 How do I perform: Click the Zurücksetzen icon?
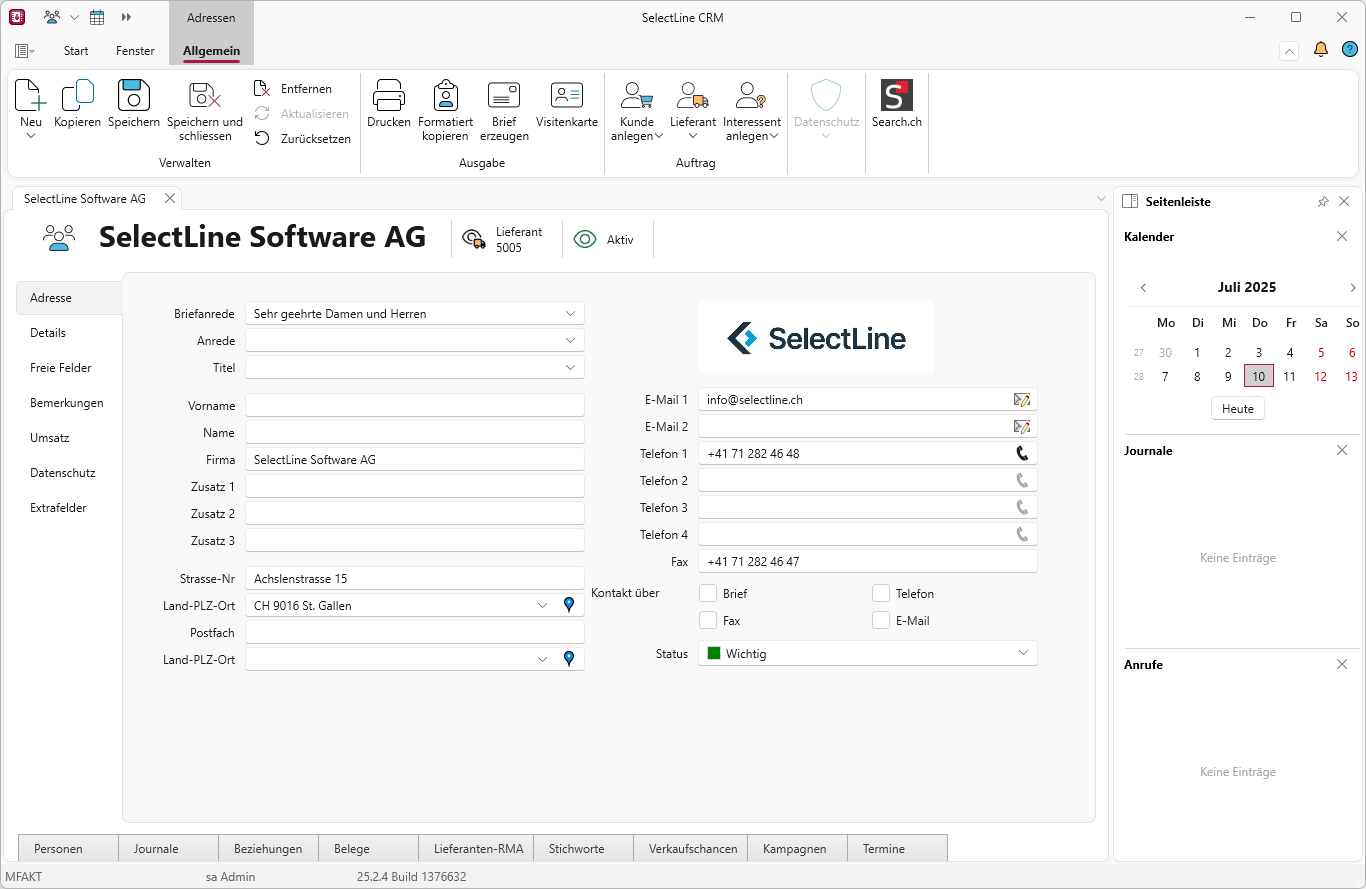click(262, 138)
